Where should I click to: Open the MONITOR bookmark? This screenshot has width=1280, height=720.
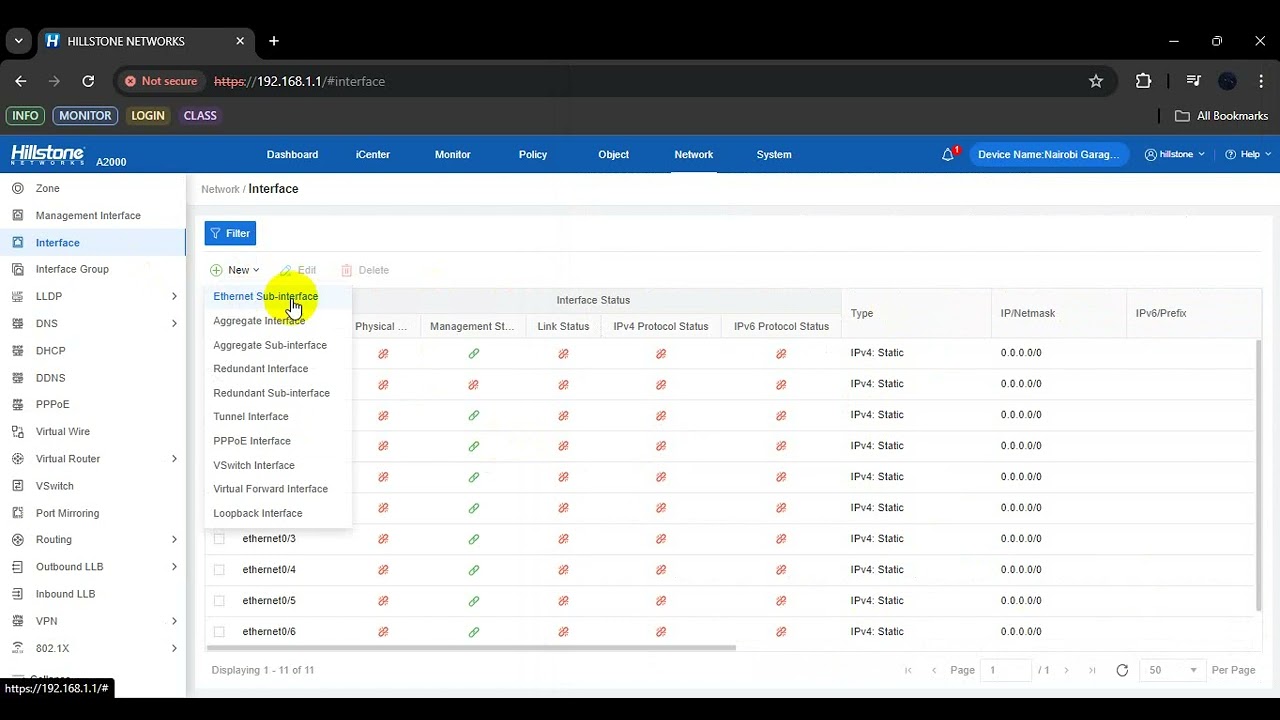(x=85, y=115)
